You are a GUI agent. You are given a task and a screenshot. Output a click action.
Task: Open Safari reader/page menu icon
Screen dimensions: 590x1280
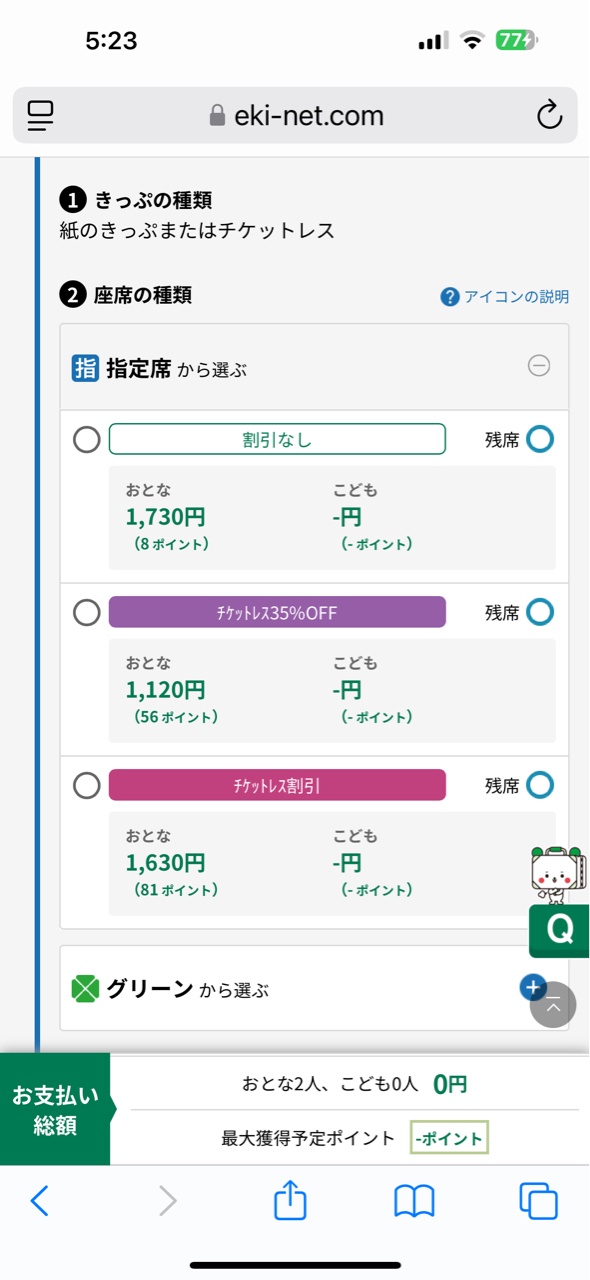tap(40, 116)
